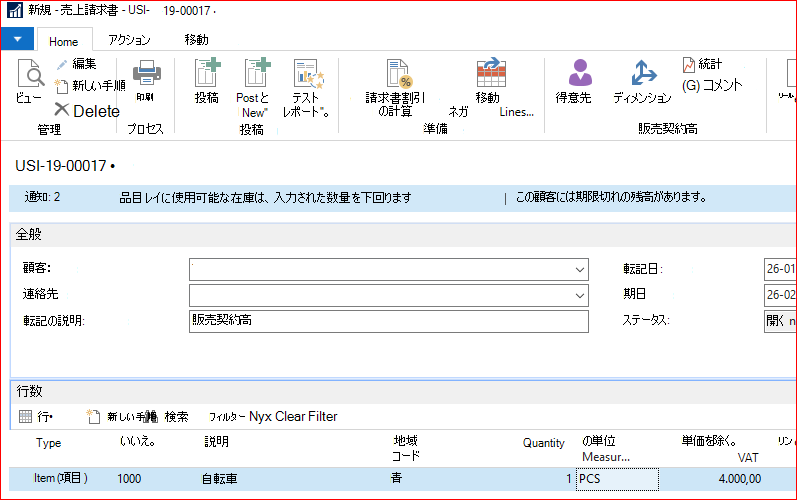Click the フィルター filter button
Screen dimensions: 797x500
[227, 417]
